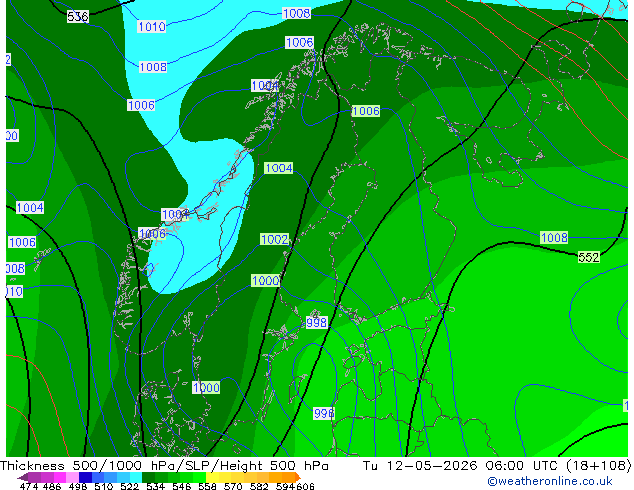634x490 pixels.
Task: Select the 1002 isobar label
Action: 275,239
